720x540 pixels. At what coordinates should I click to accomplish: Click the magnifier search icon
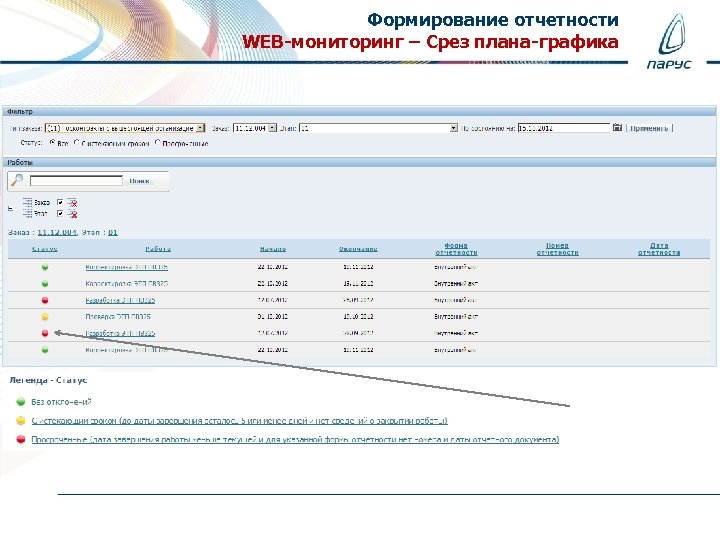[17, 180]
